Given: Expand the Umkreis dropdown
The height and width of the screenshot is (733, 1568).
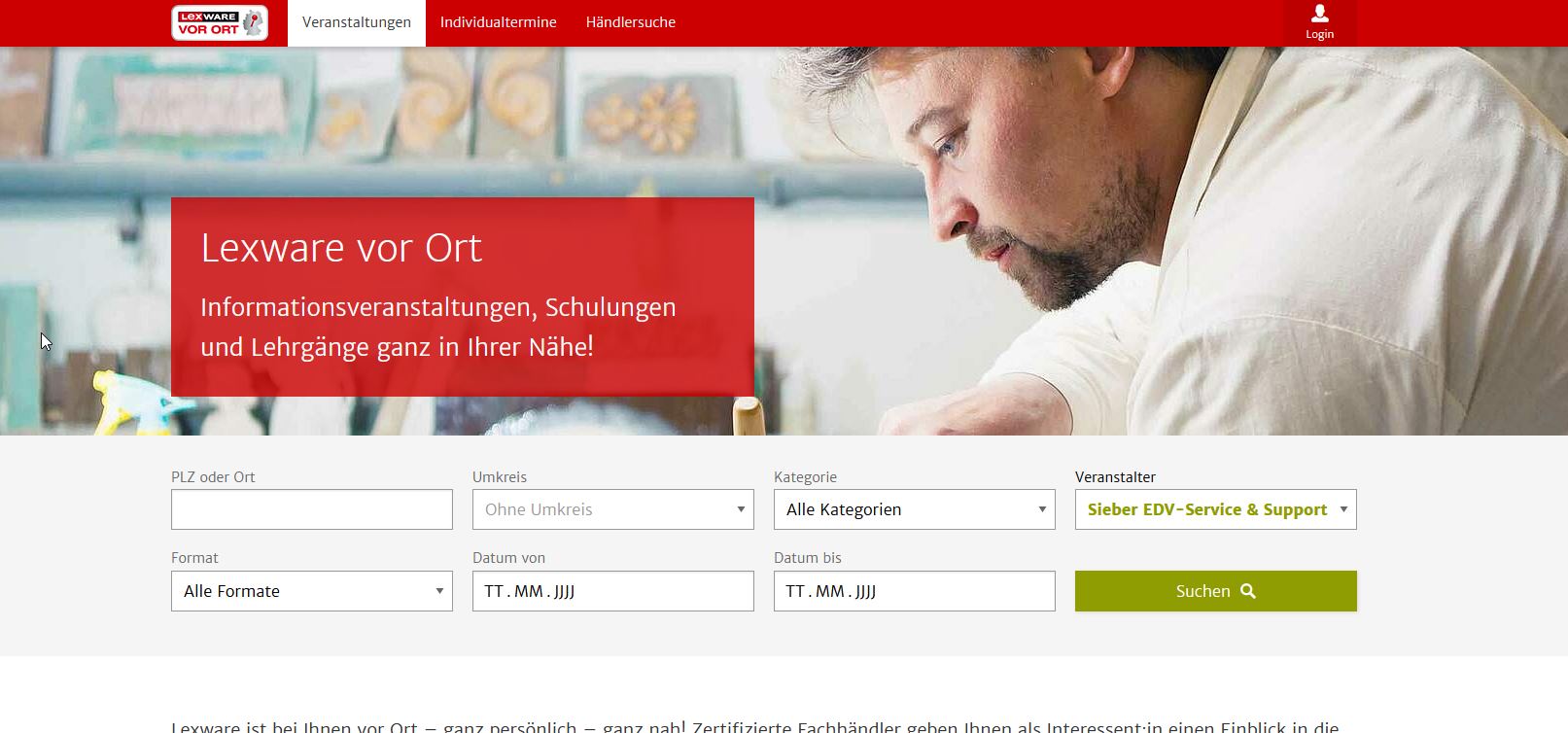Looking at the screenshot, I should coord(613,509).
